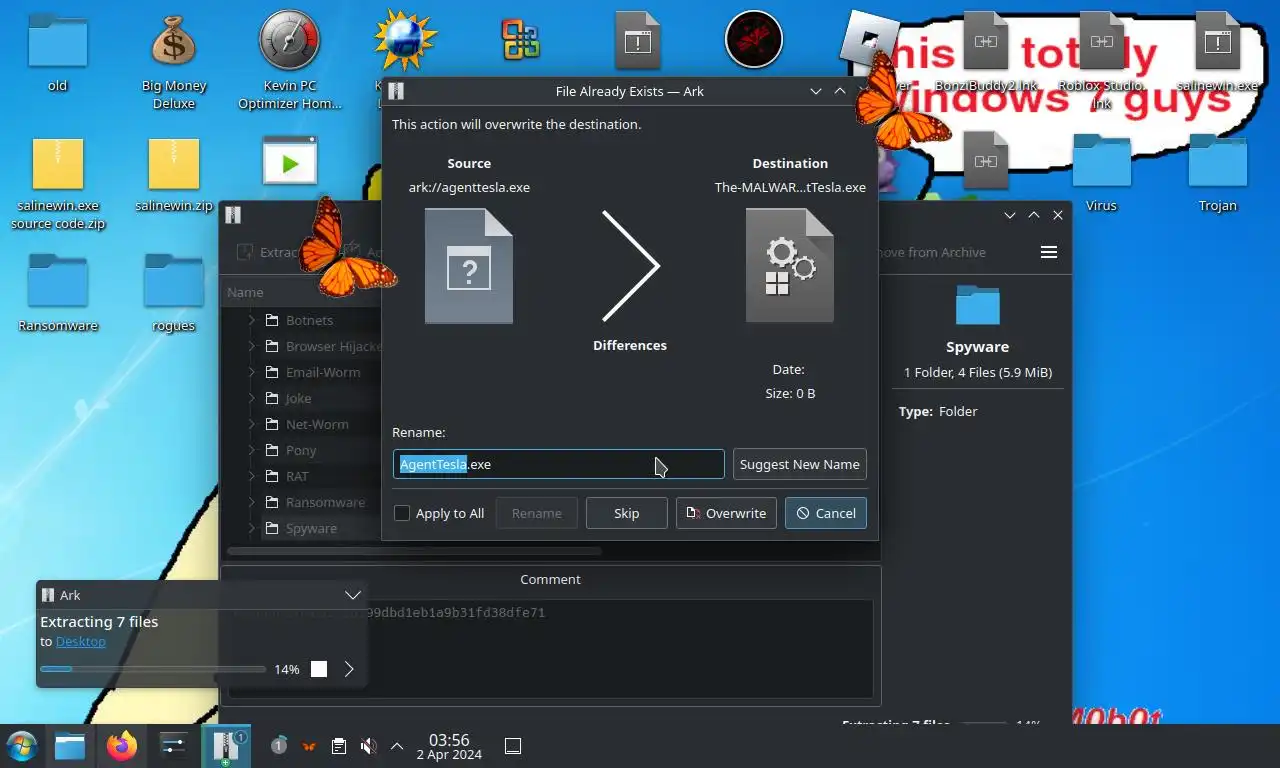Click the butterfly icon in system tray
1280x768 pixels.
(x=309, y=746)
